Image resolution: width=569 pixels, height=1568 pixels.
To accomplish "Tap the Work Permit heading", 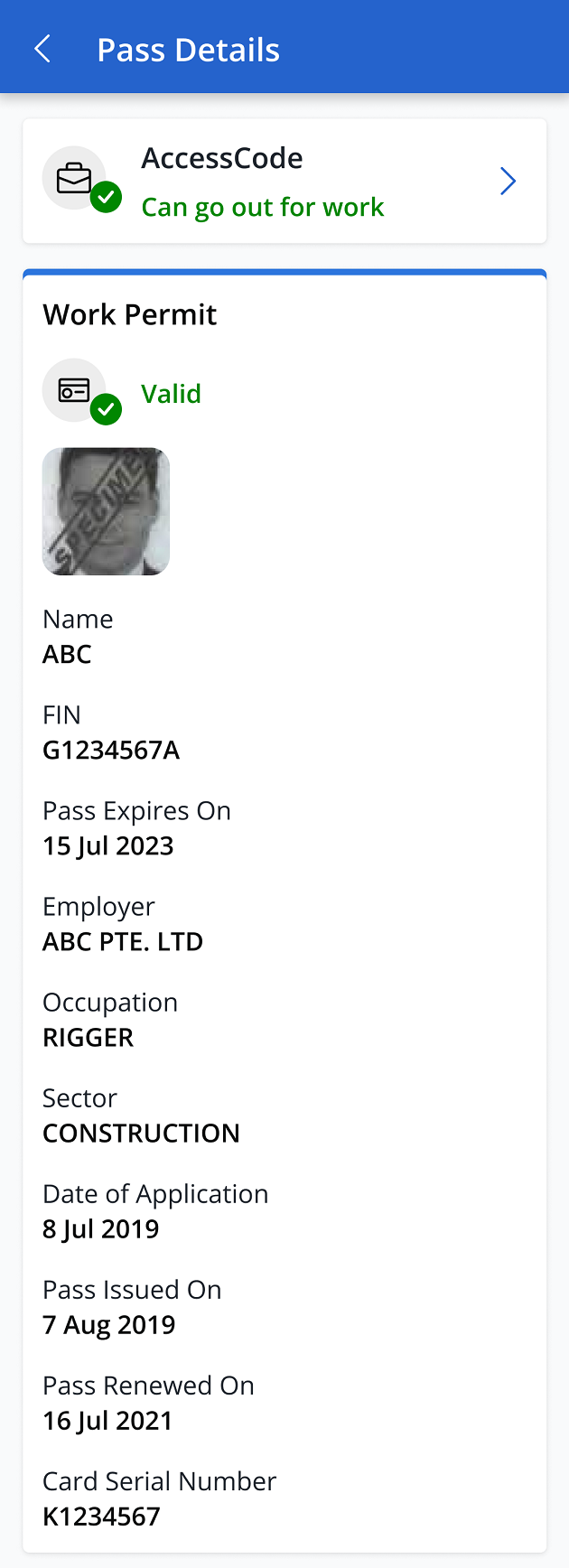I will pyautogui.click(x=130, y=314).
